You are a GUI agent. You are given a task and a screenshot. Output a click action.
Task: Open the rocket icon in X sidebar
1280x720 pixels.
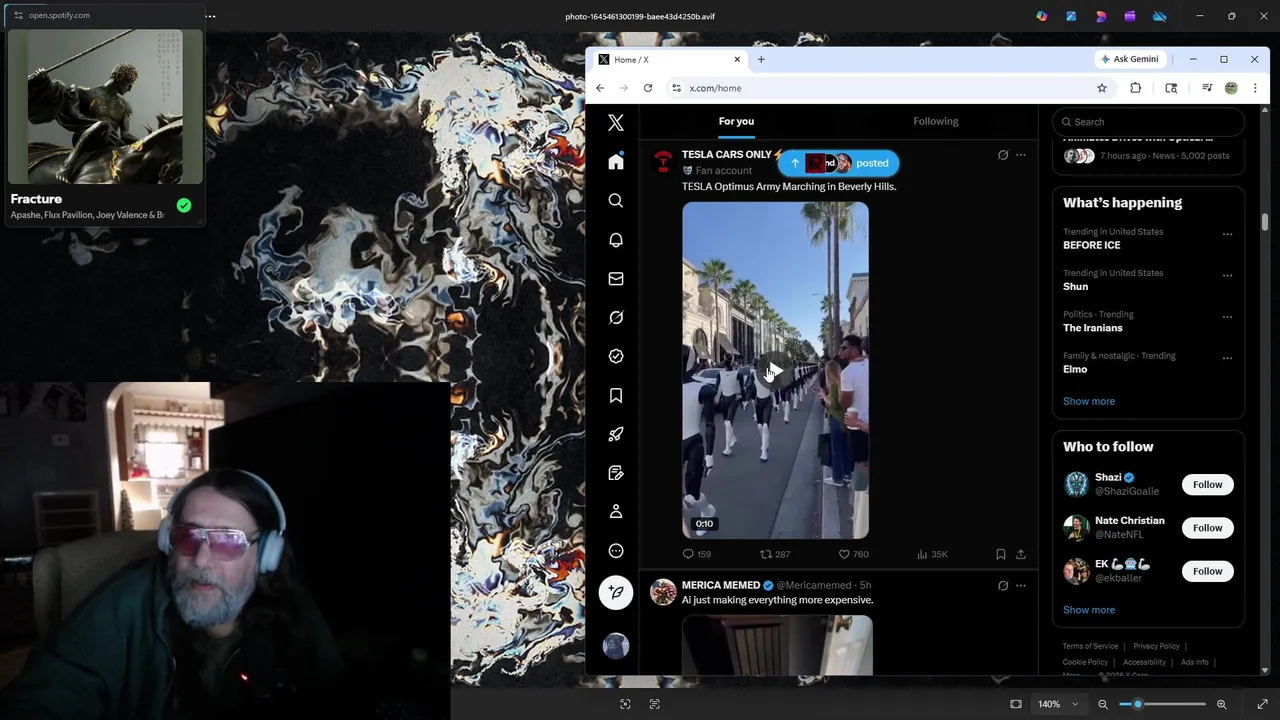click(x=616, y=434)
